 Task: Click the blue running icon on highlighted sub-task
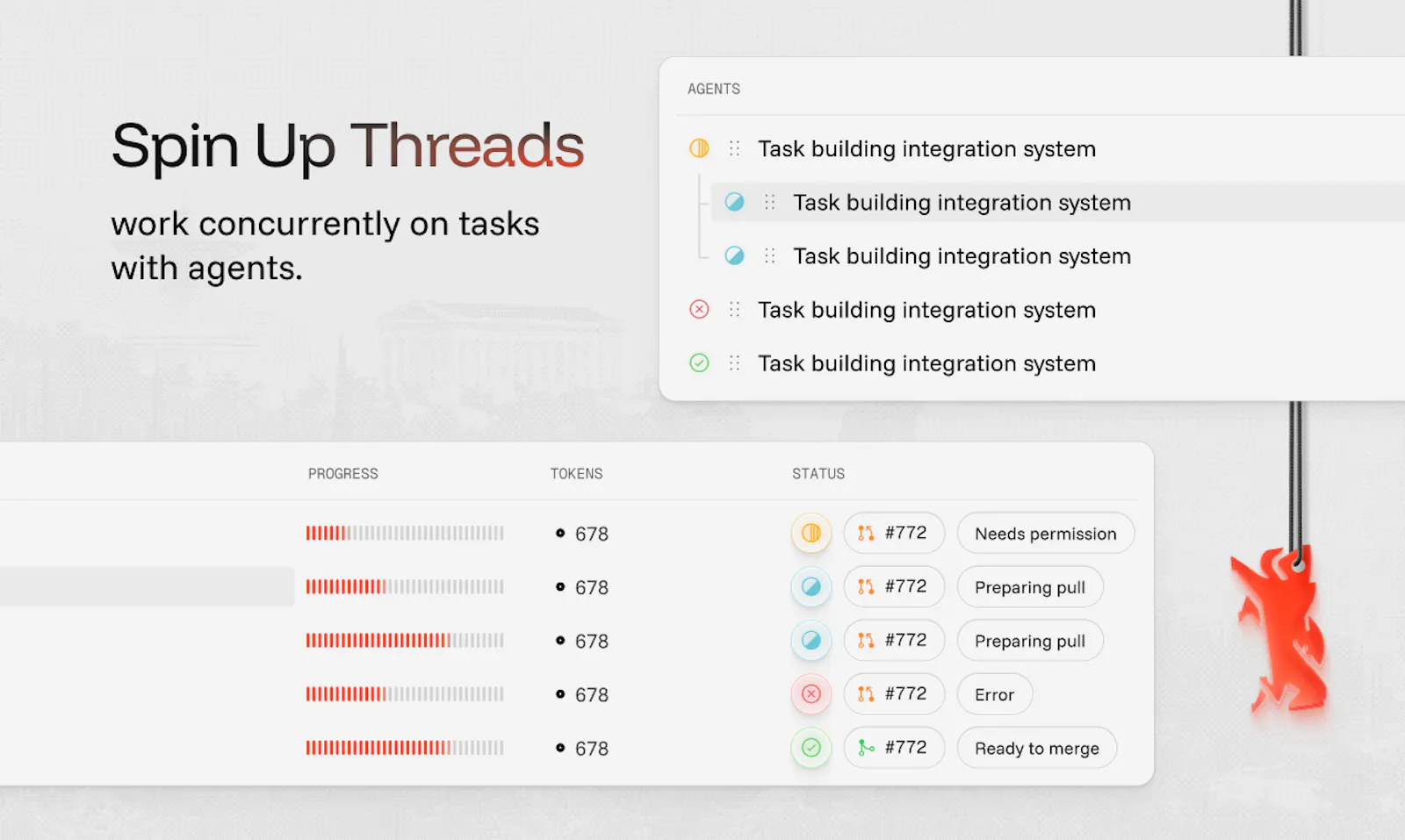click(734, 202)
